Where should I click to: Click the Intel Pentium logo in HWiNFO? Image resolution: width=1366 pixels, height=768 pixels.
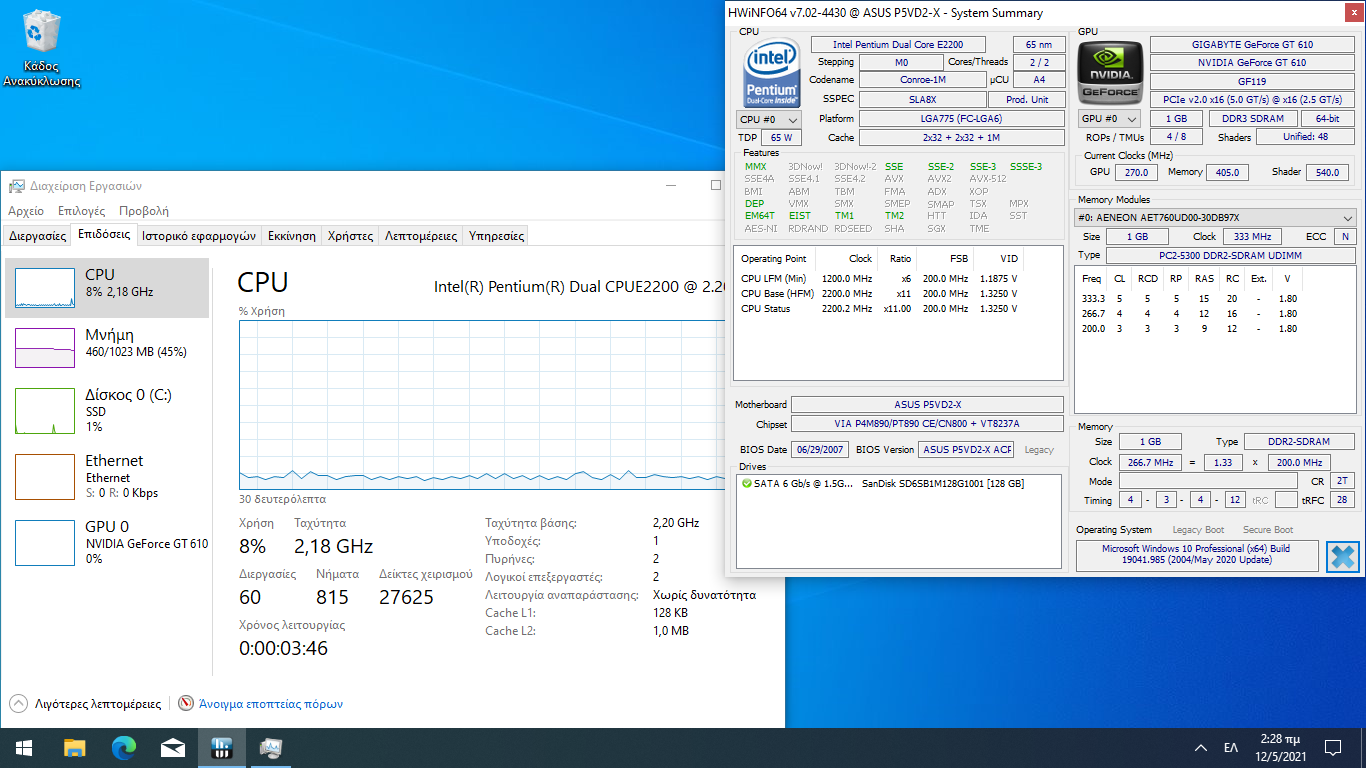coord(772,73)
